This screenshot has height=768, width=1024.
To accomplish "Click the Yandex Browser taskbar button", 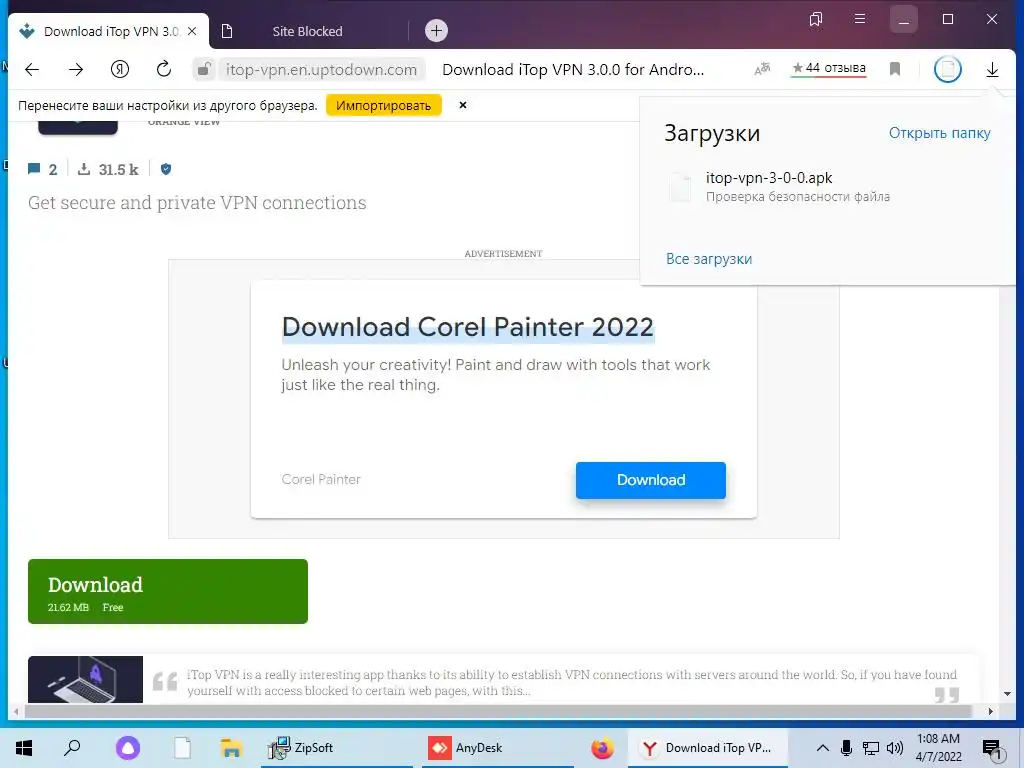I will pyautogui.click(x=708, y=748).
